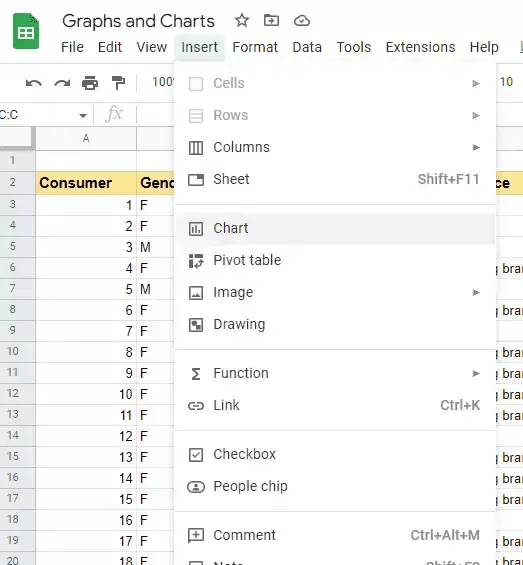
Task: Click the cloud save status icon
Action: [x=301, y=21]
